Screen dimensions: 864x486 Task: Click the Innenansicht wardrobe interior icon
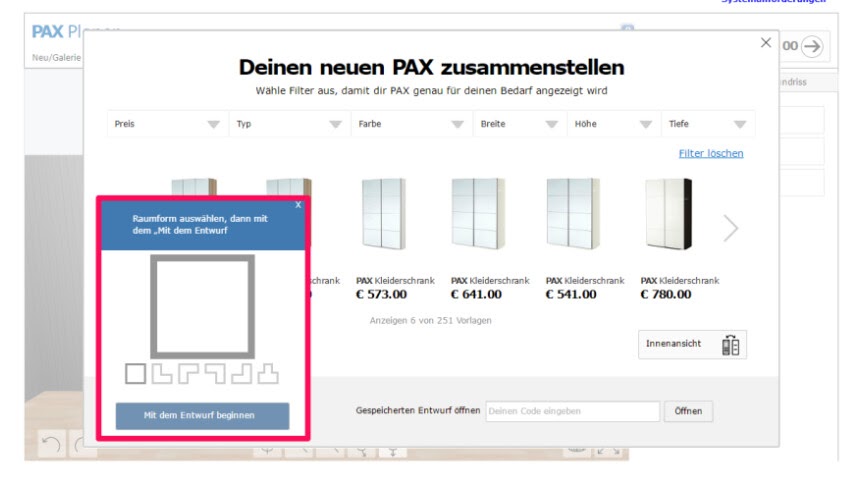pos(730,345)
